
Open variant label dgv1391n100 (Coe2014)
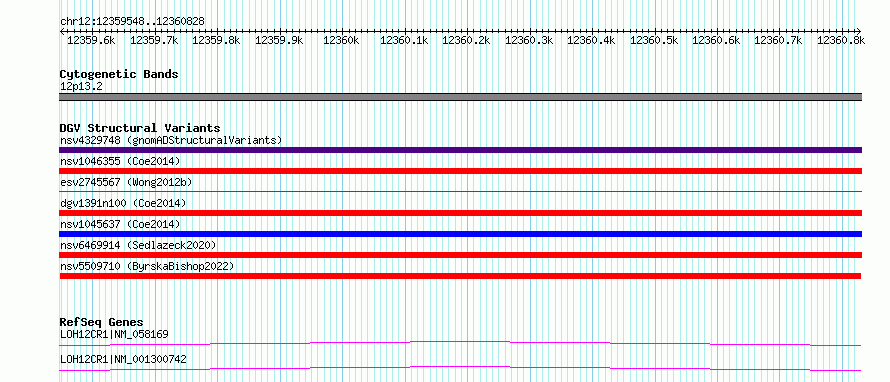click(x=123, y=203)
